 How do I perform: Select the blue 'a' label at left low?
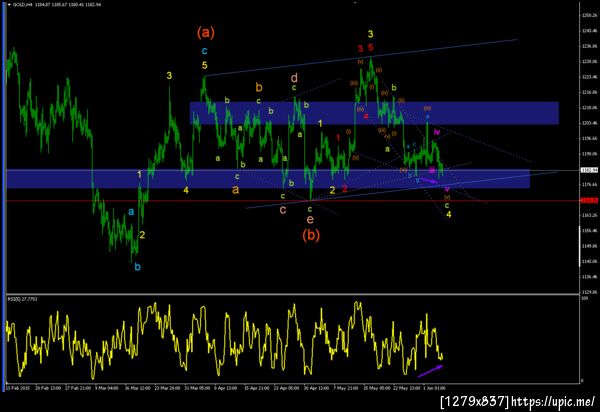point(131,211)
